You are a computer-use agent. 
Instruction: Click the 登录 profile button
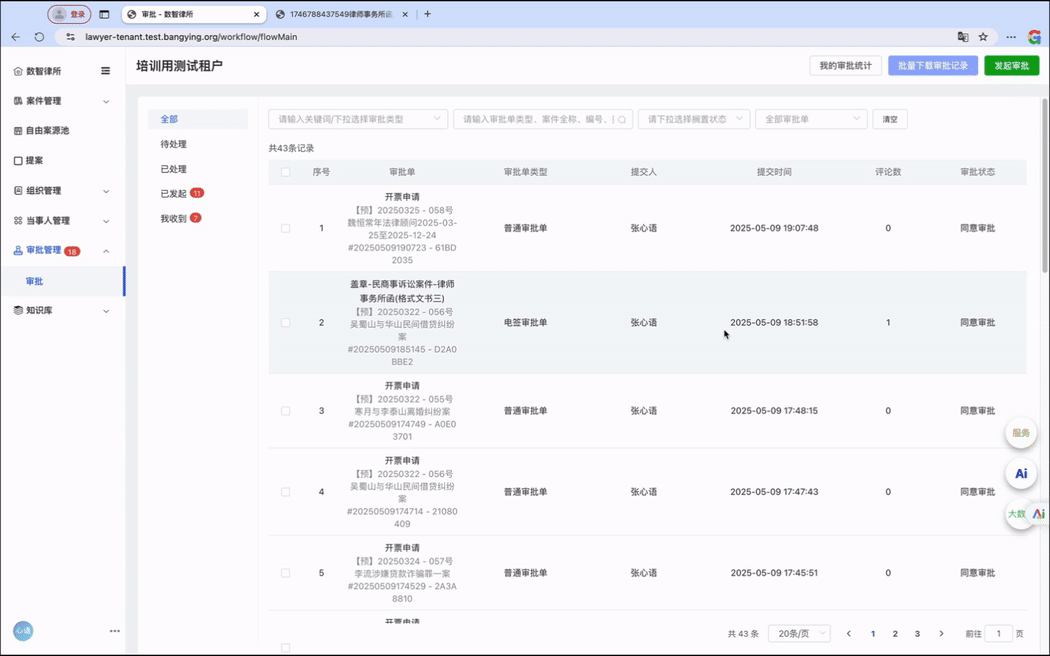tap(70, 14)
